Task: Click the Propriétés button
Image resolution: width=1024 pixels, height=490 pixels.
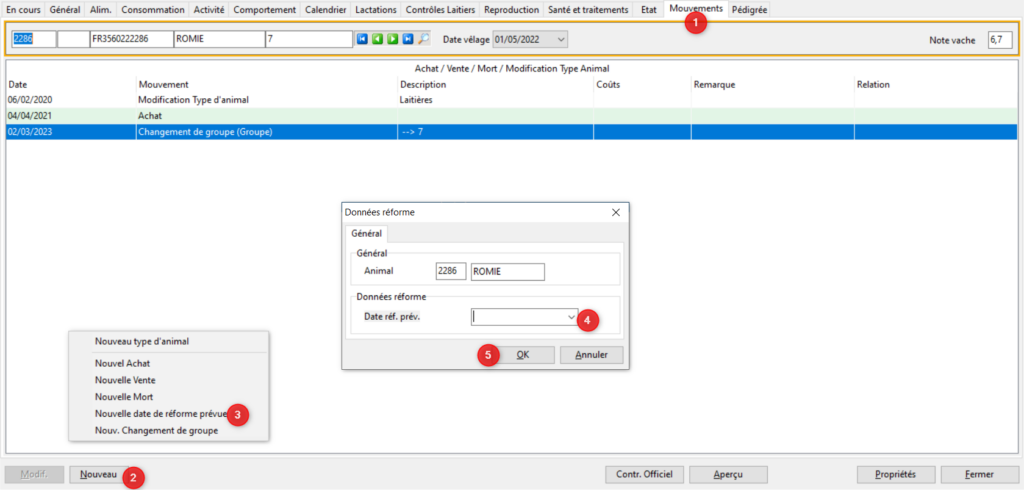Action: click(x=896, y=474)
